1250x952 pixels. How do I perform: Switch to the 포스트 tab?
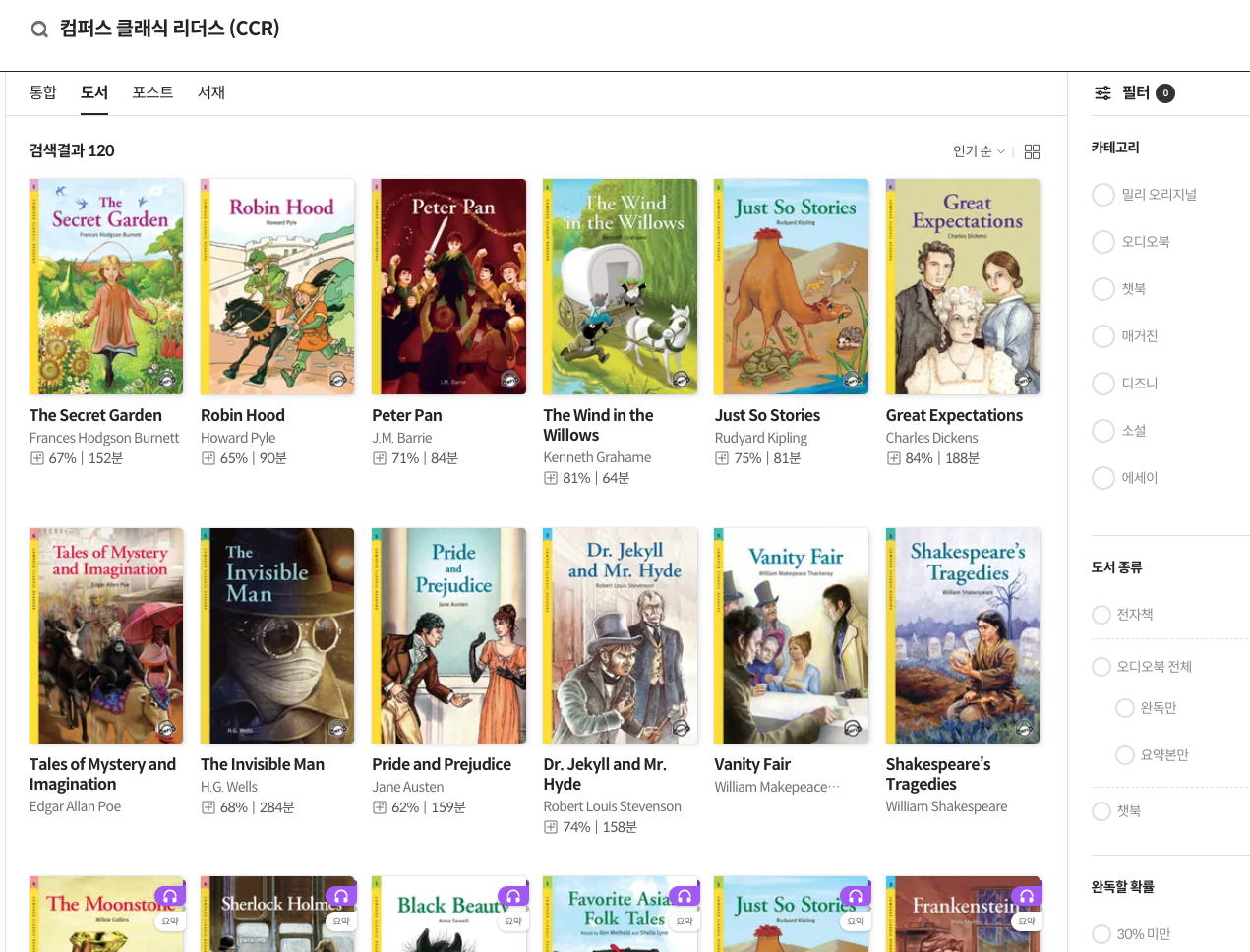[x=152, y=92]
